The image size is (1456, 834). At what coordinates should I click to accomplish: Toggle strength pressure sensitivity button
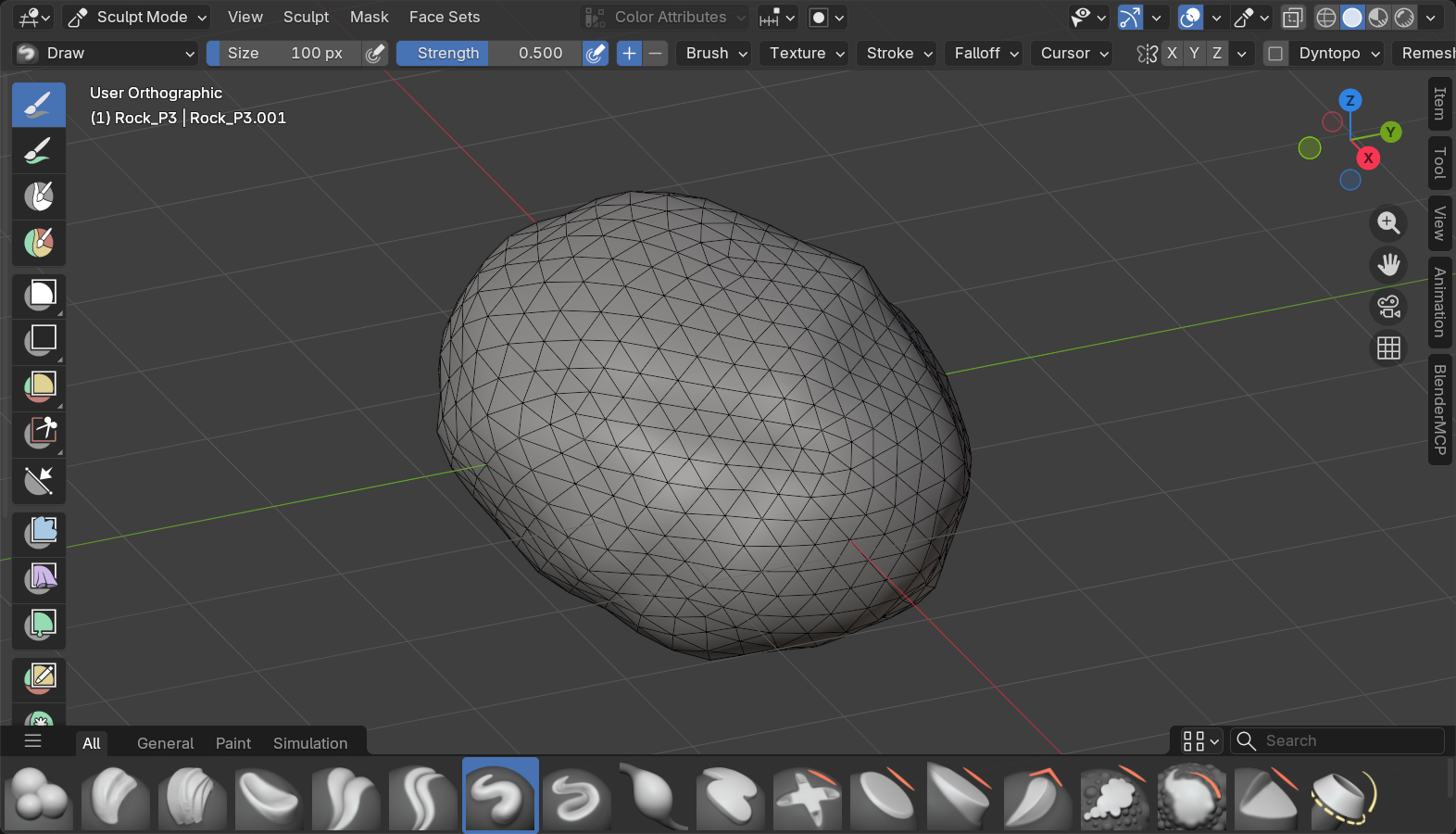tap(596, 54)
